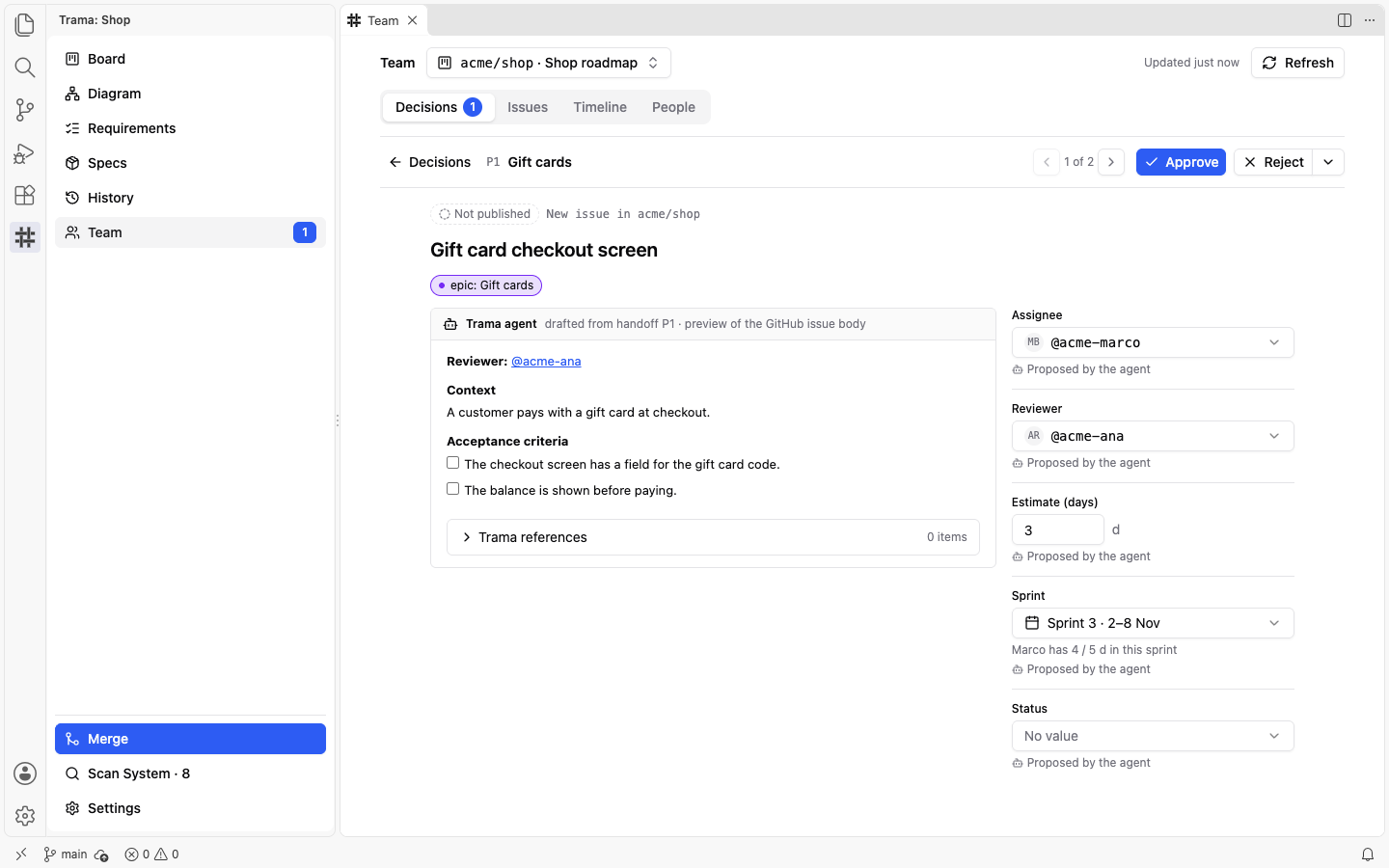1389x868 pixels.
Task: Switch to the Timeline tab
Action: point(600,107)
